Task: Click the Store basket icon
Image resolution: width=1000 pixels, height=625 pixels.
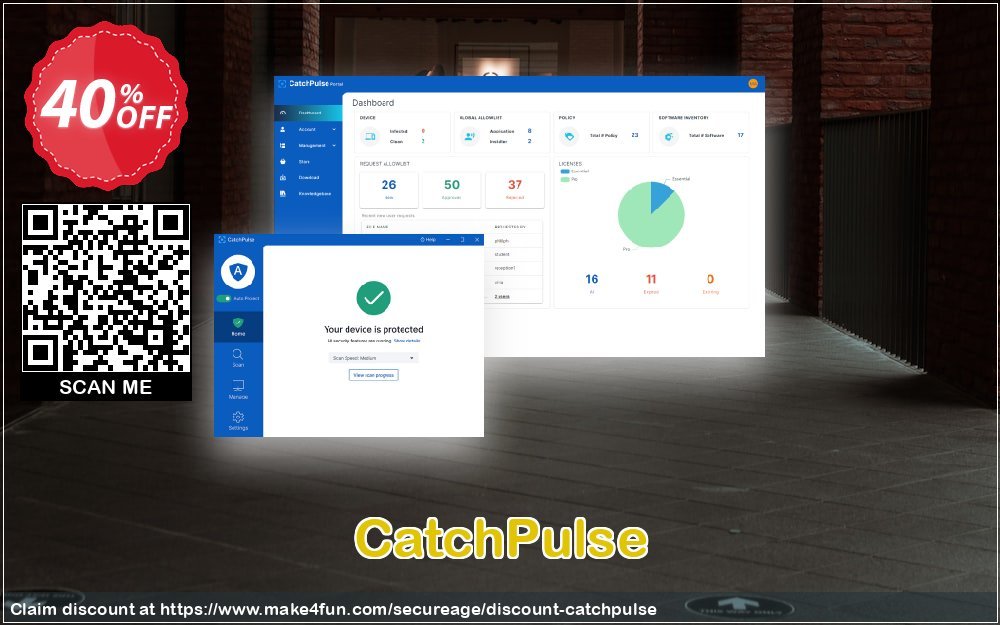Action: coord(283,161)
